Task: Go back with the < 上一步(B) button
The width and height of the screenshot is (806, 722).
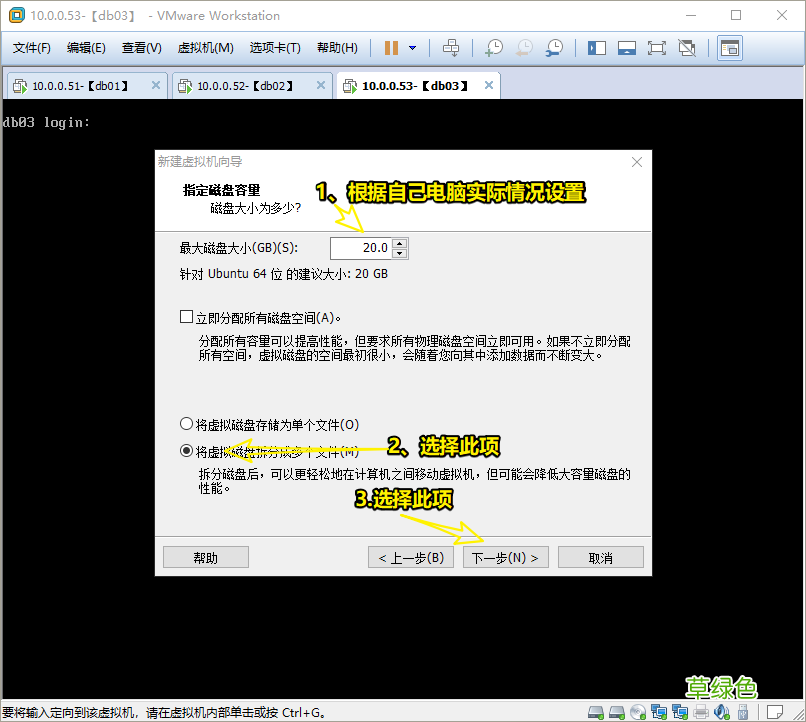Action: (411, 558)
